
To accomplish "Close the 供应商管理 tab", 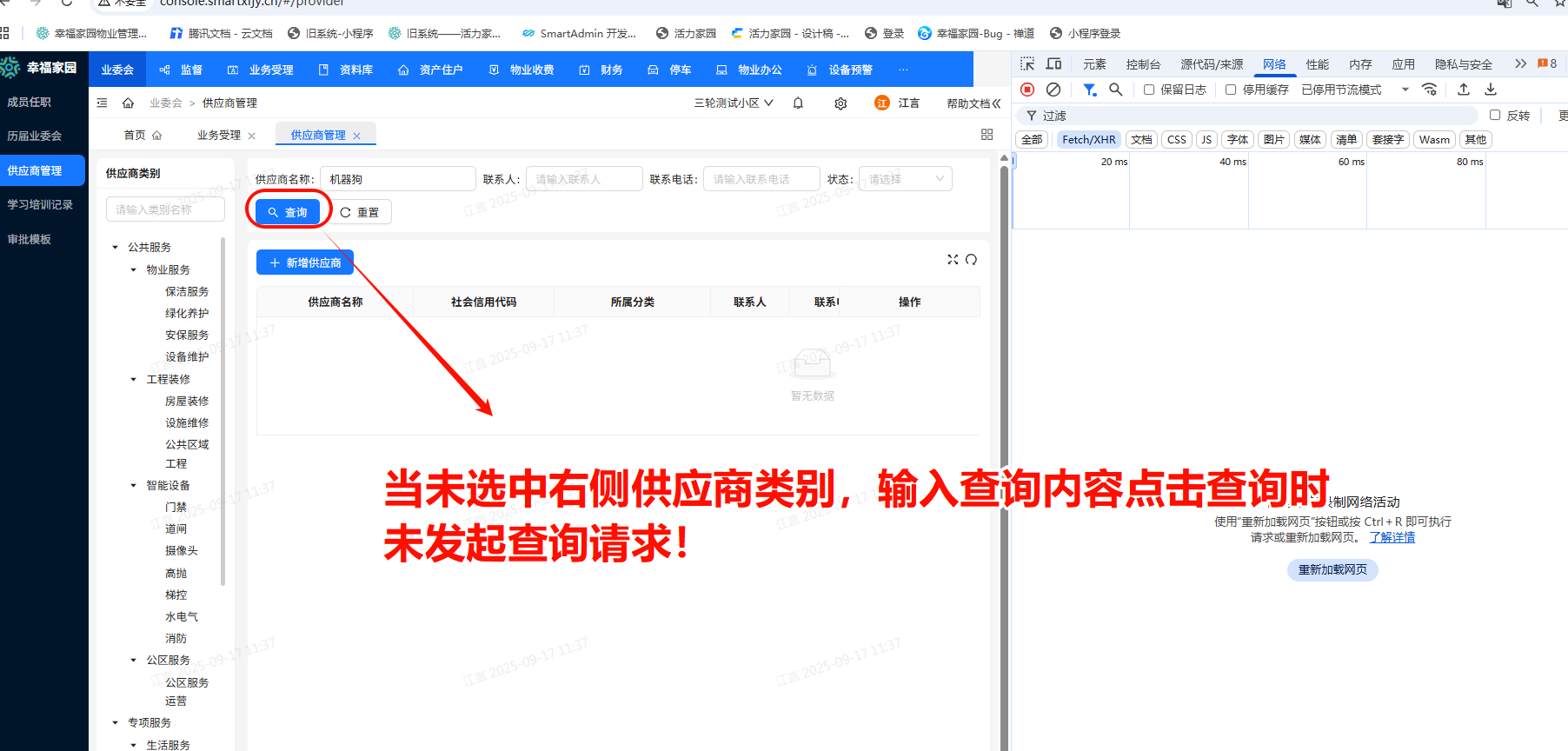I will pos(356,136).
